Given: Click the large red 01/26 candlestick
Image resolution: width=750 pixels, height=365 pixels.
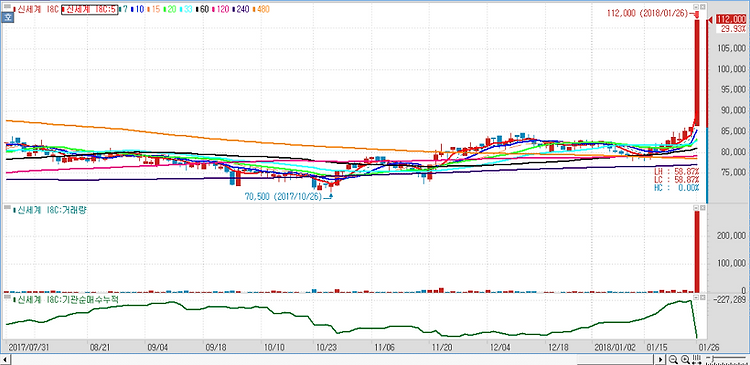Looking at the screenshot, I should point(697,73).
